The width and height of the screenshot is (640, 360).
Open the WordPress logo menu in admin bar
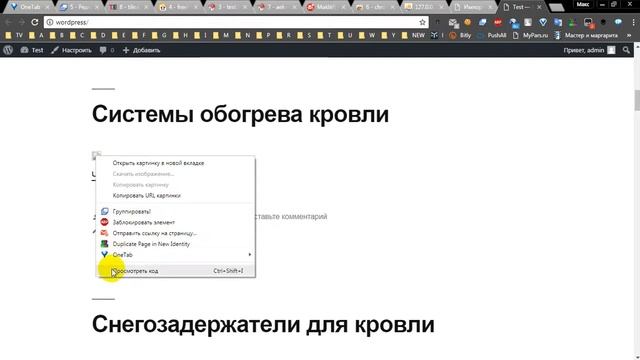[8, 50]
